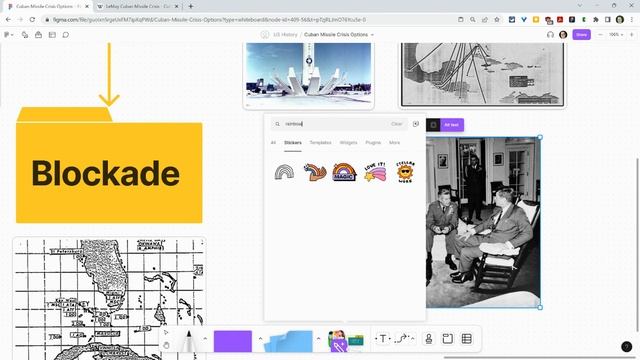The image size is (640, 360).
Task: Click the browser address bar URL
Action: tap(209, 20)
